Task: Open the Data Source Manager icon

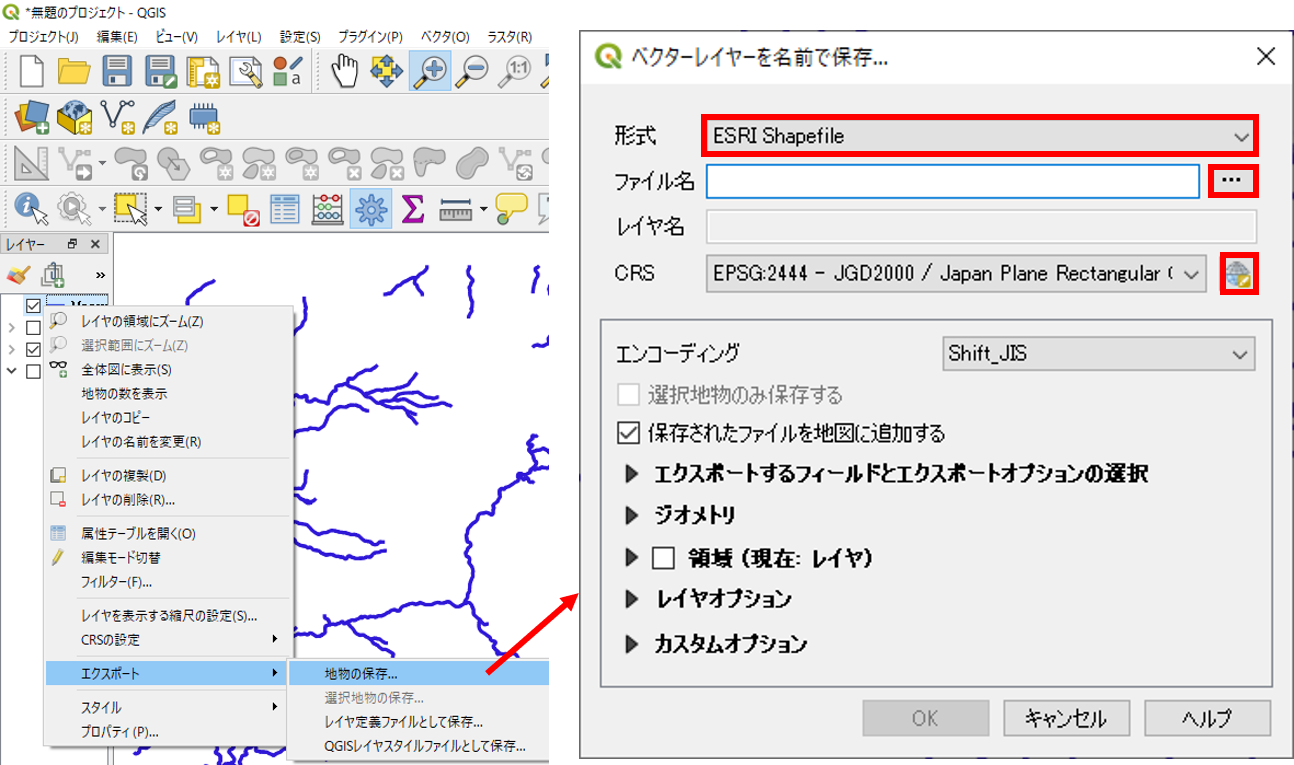Action: pos(33,116)
